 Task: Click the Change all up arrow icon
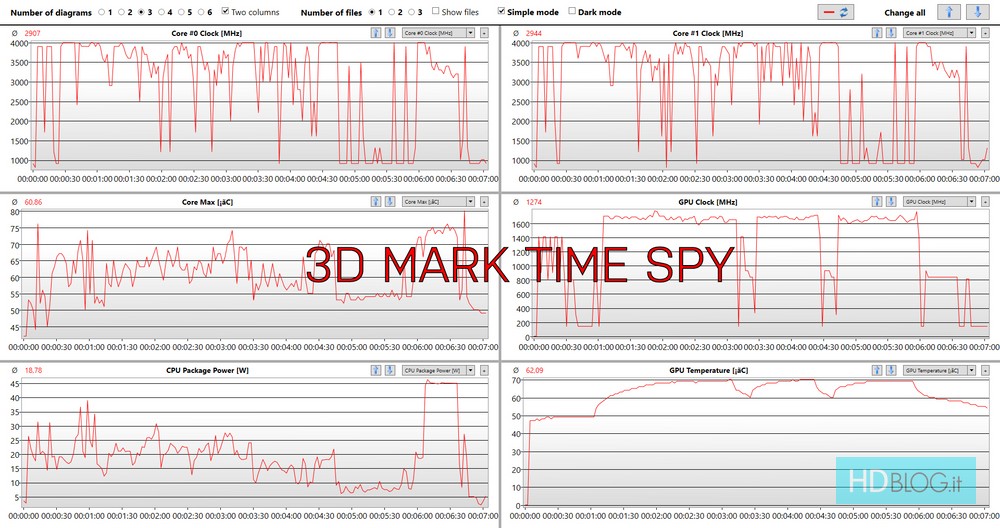pos(950,12)
